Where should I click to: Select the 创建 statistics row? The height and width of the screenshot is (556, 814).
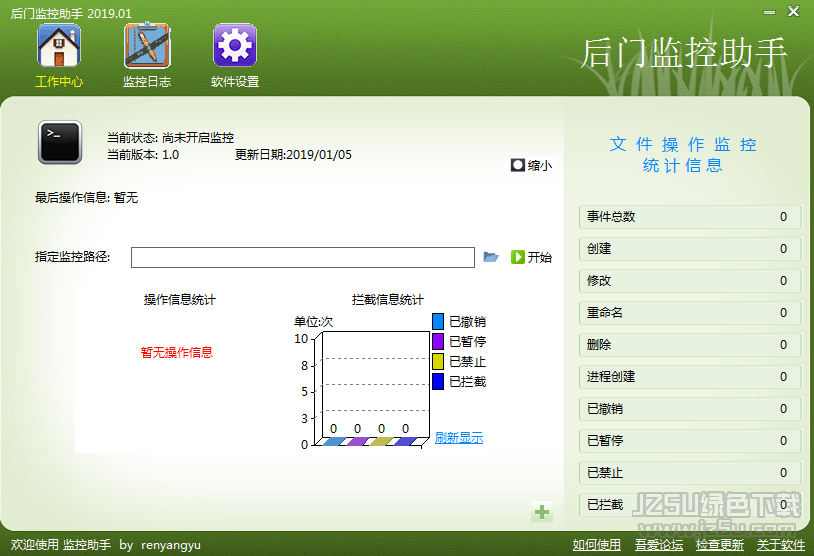click(x=690, y=249)
